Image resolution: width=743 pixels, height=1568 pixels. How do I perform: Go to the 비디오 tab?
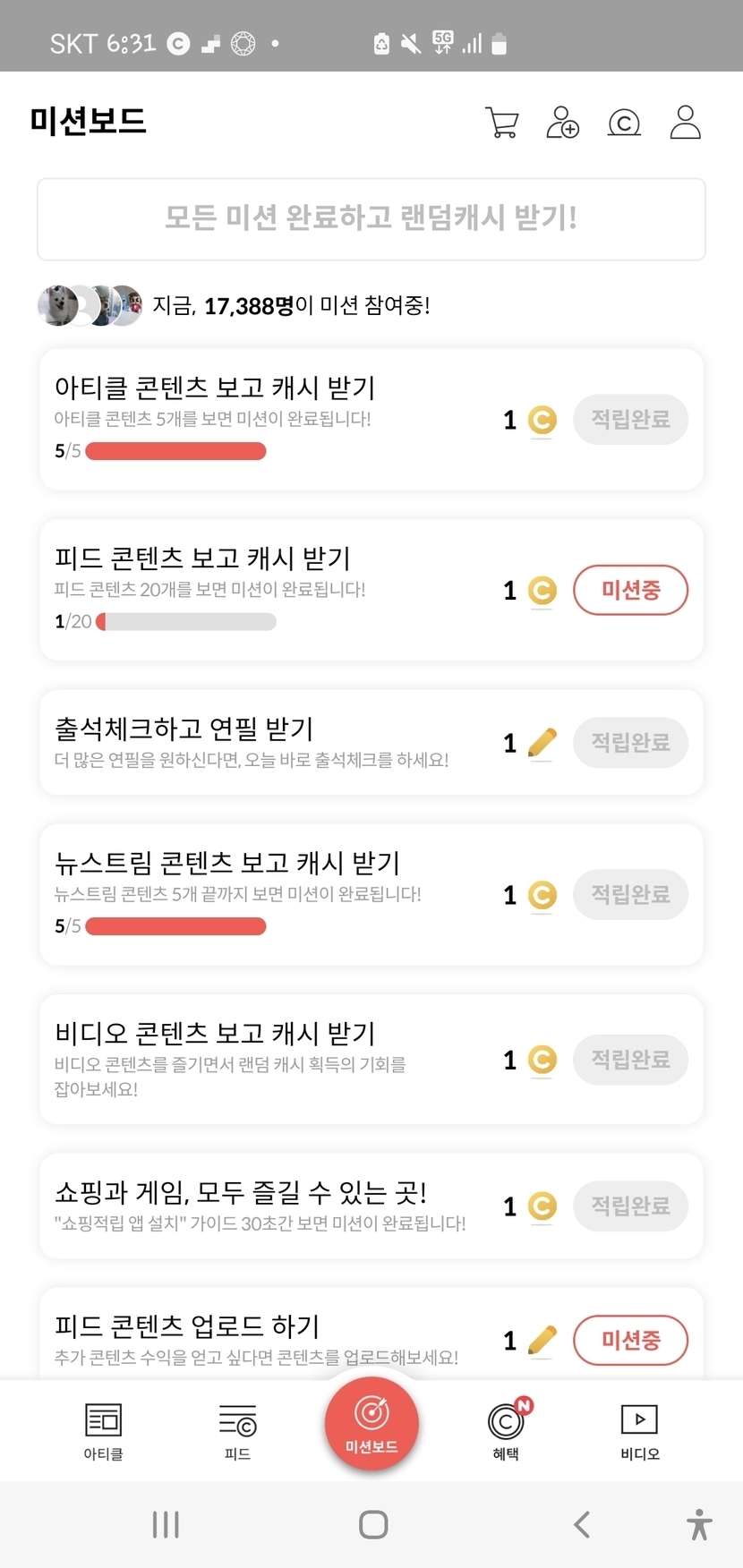click(x=639, y=1430)
